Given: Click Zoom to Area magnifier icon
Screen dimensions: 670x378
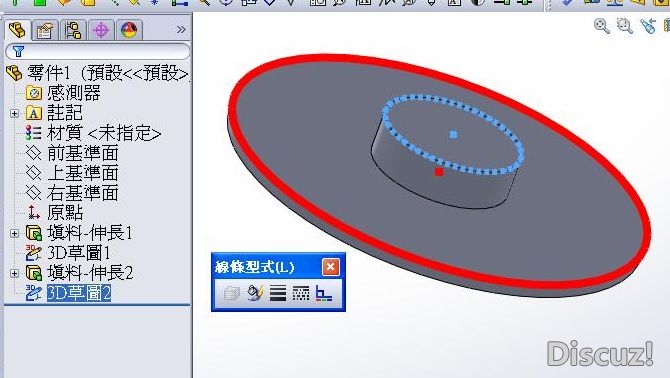Looking at the screenshot, I should point(625,26).
